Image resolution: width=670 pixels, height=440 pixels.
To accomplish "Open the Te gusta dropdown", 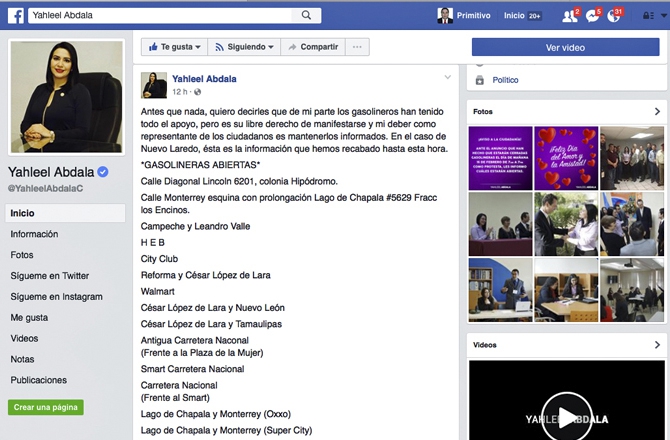I will [175, 47].
